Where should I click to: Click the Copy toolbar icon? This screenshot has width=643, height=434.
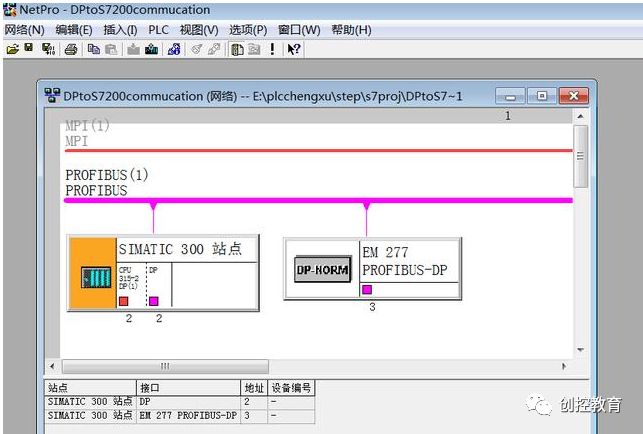pyautogui.click(x=94, y=50)
